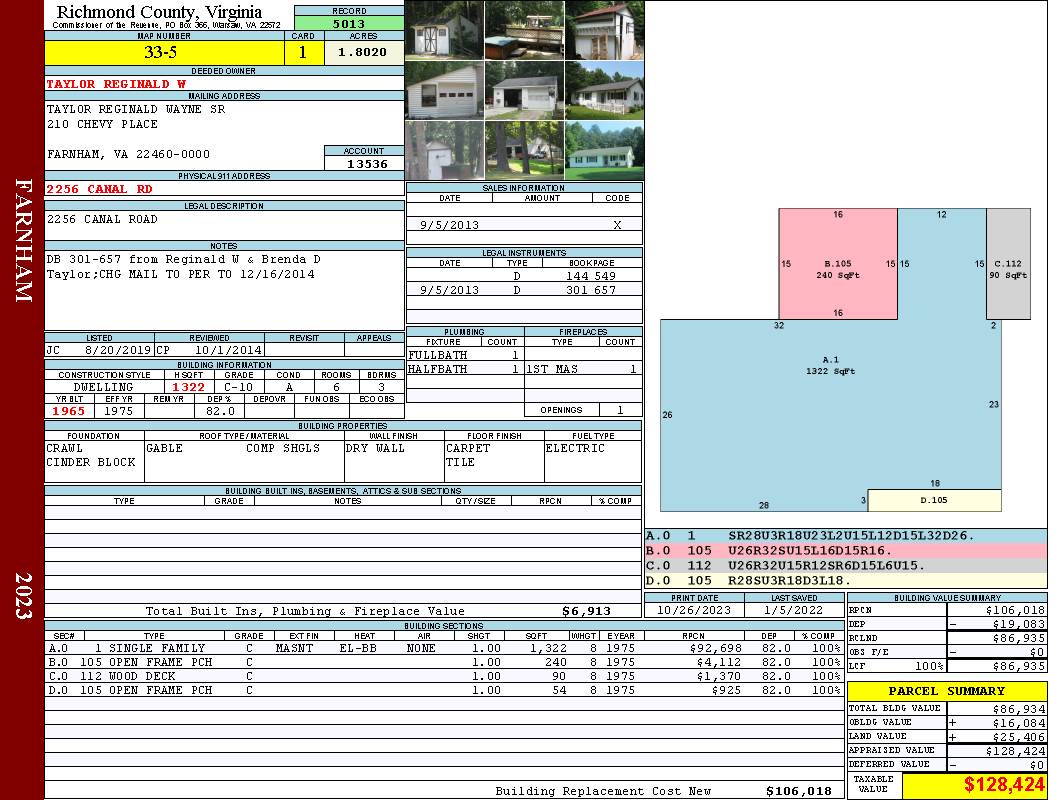
Task: Click the yellow D.105 porch sketch section
Action: [934, 500]
